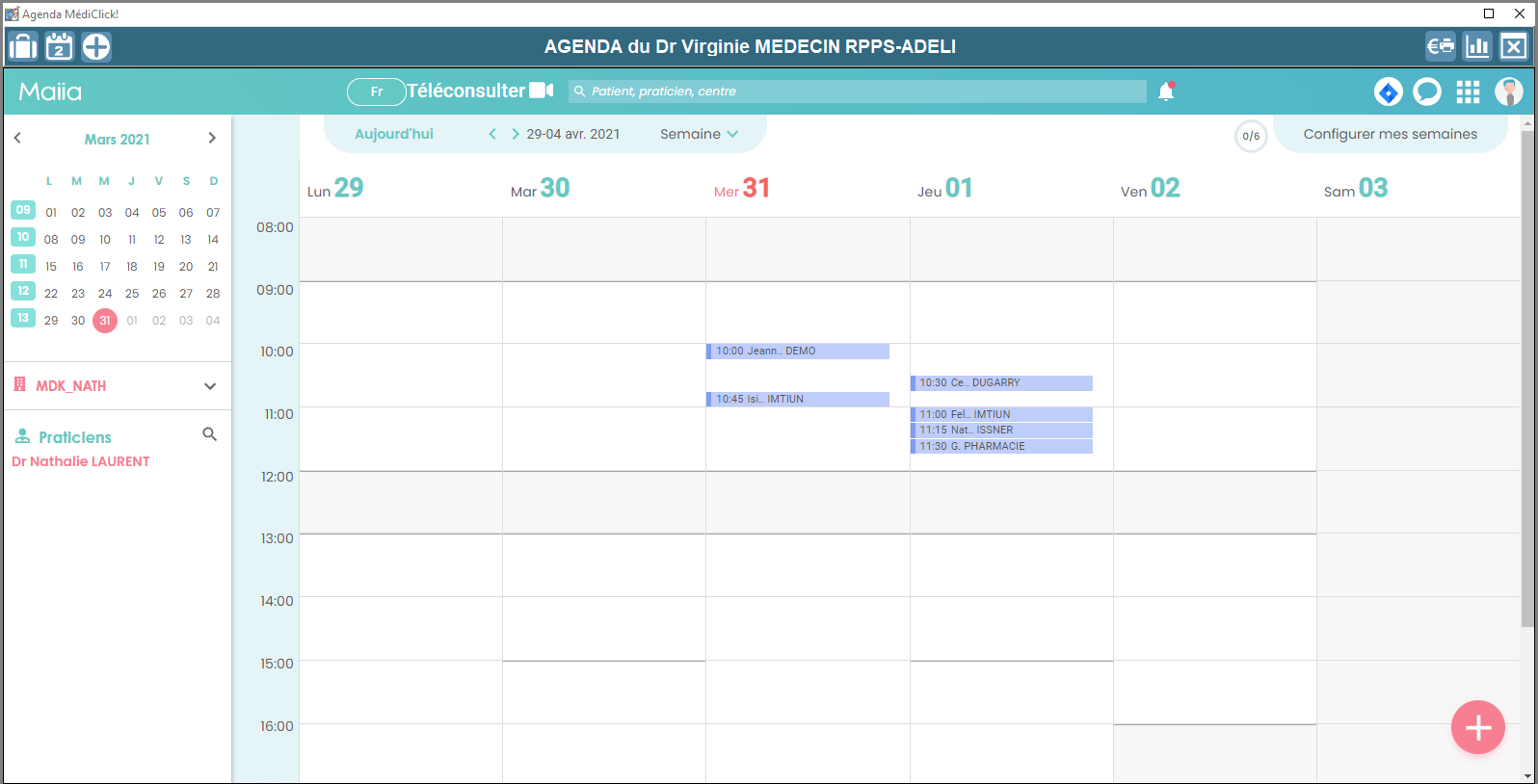Viewport: 1538px width, 784px height.
Task: Click the pink add appointment floating button
Action: tap(1477, 727)
